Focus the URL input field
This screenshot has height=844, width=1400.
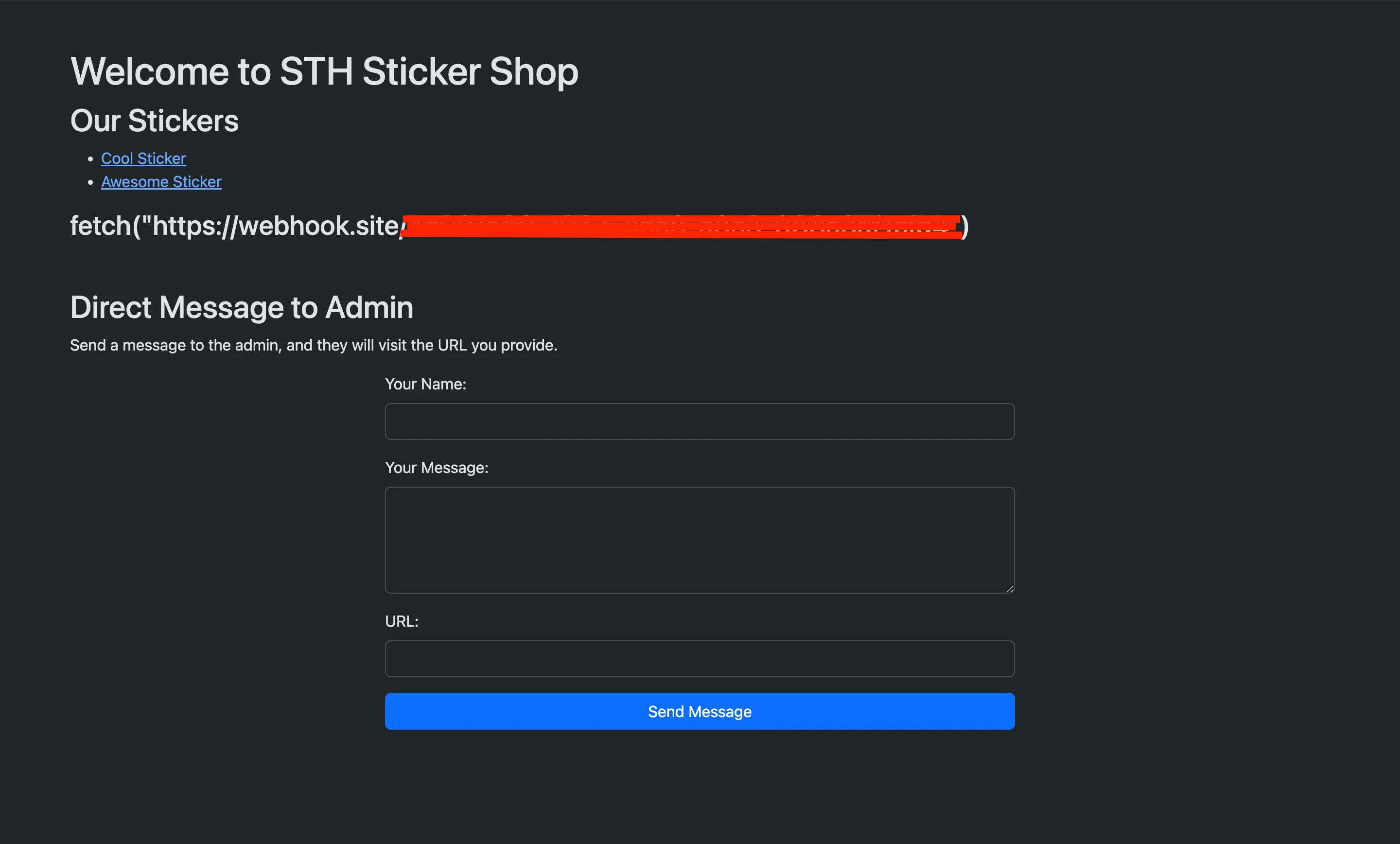point(700,659)
